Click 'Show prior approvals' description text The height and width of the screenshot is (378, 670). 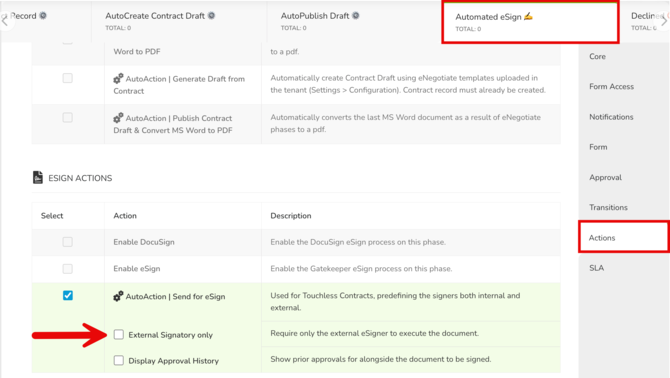pos(380,359)
